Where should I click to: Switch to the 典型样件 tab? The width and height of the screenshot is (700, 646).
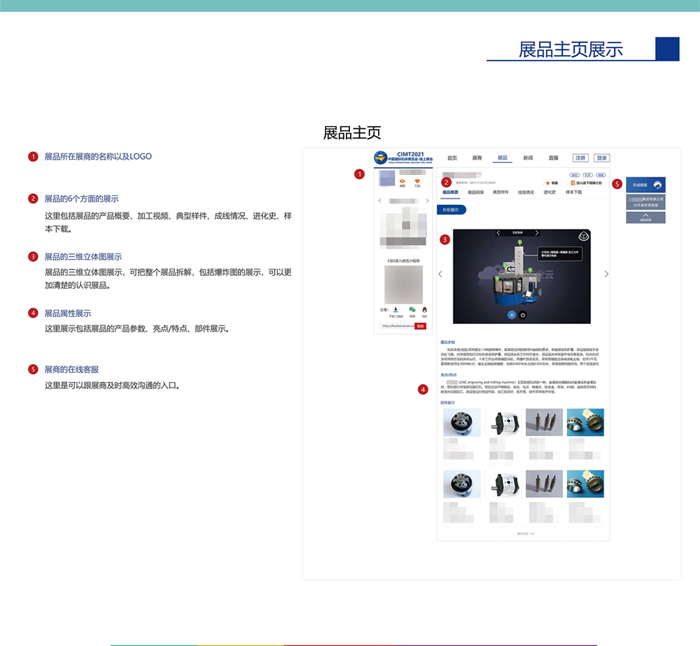coord(500,192)
